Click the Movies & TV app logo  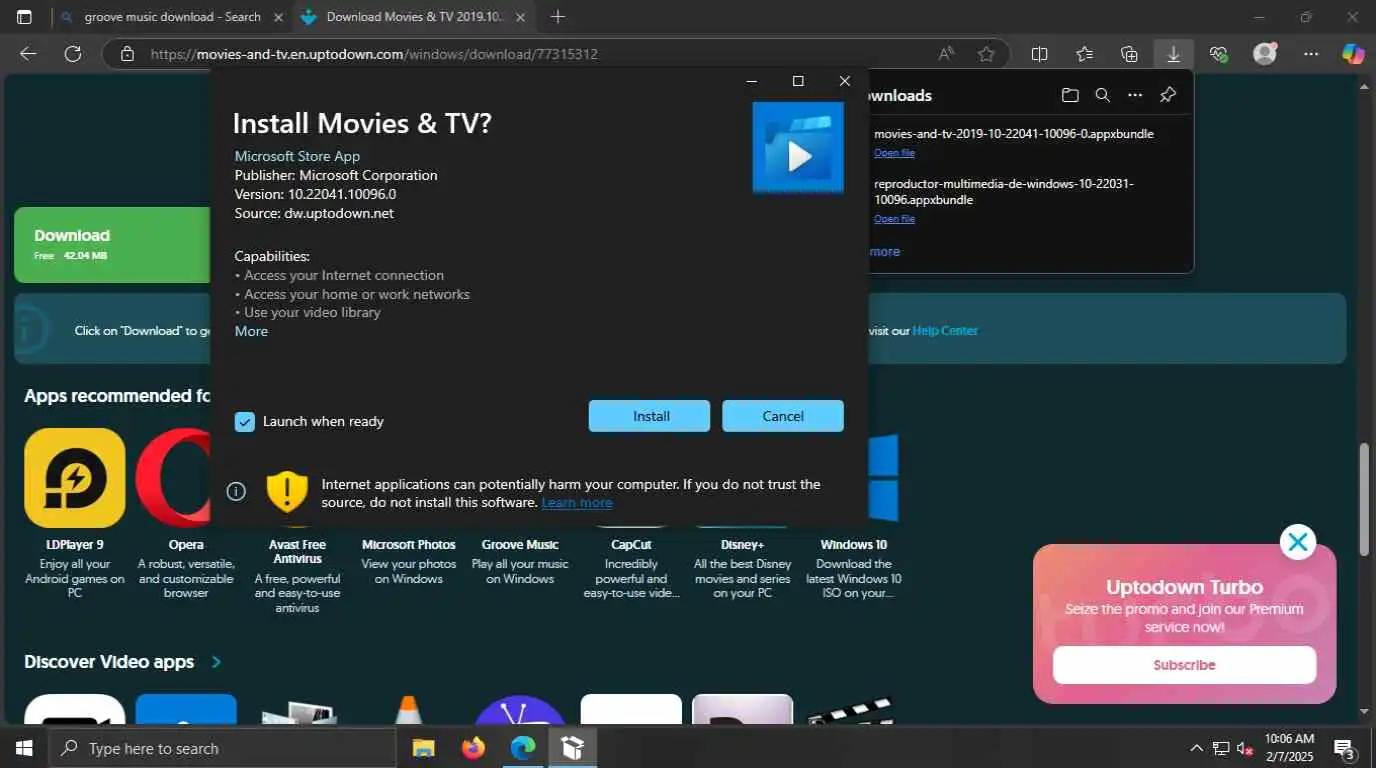tap(798, 148)
